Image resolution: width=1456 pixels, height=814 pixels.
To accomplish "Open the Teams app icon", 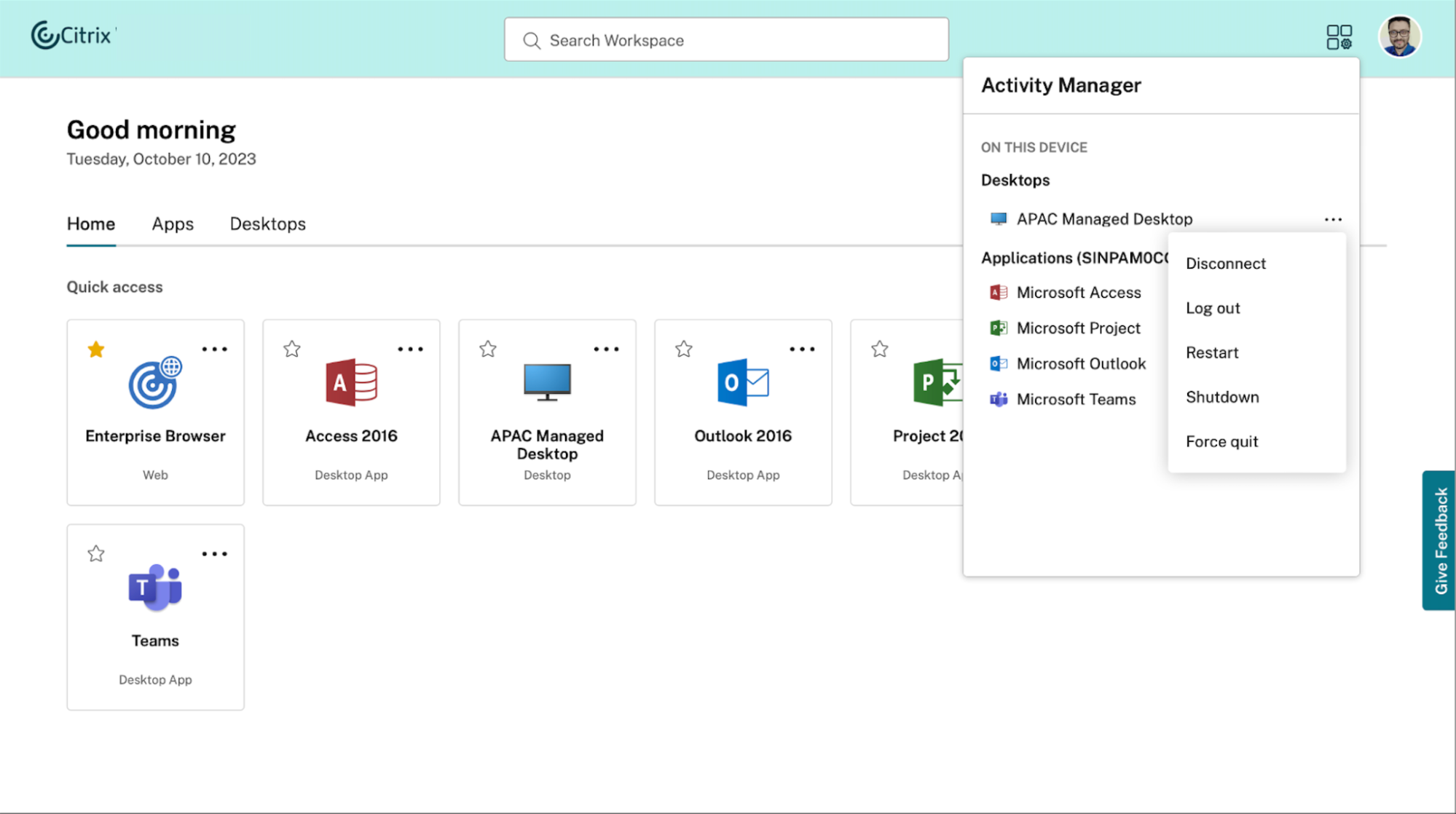I will (155, 587).
